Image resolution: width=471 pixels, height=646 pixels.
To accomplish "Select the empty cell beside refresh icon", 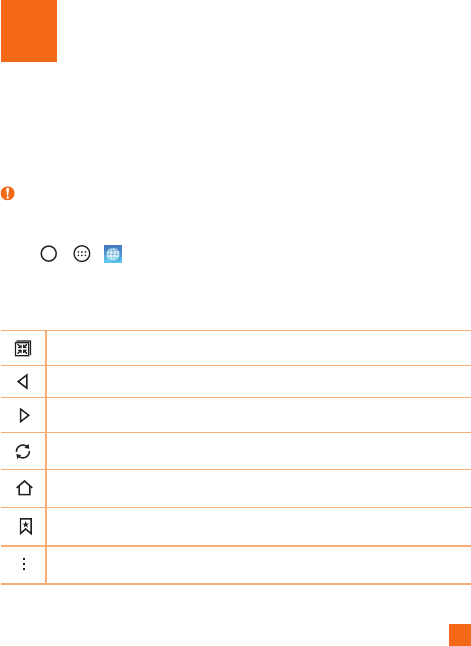I will 258,451.
